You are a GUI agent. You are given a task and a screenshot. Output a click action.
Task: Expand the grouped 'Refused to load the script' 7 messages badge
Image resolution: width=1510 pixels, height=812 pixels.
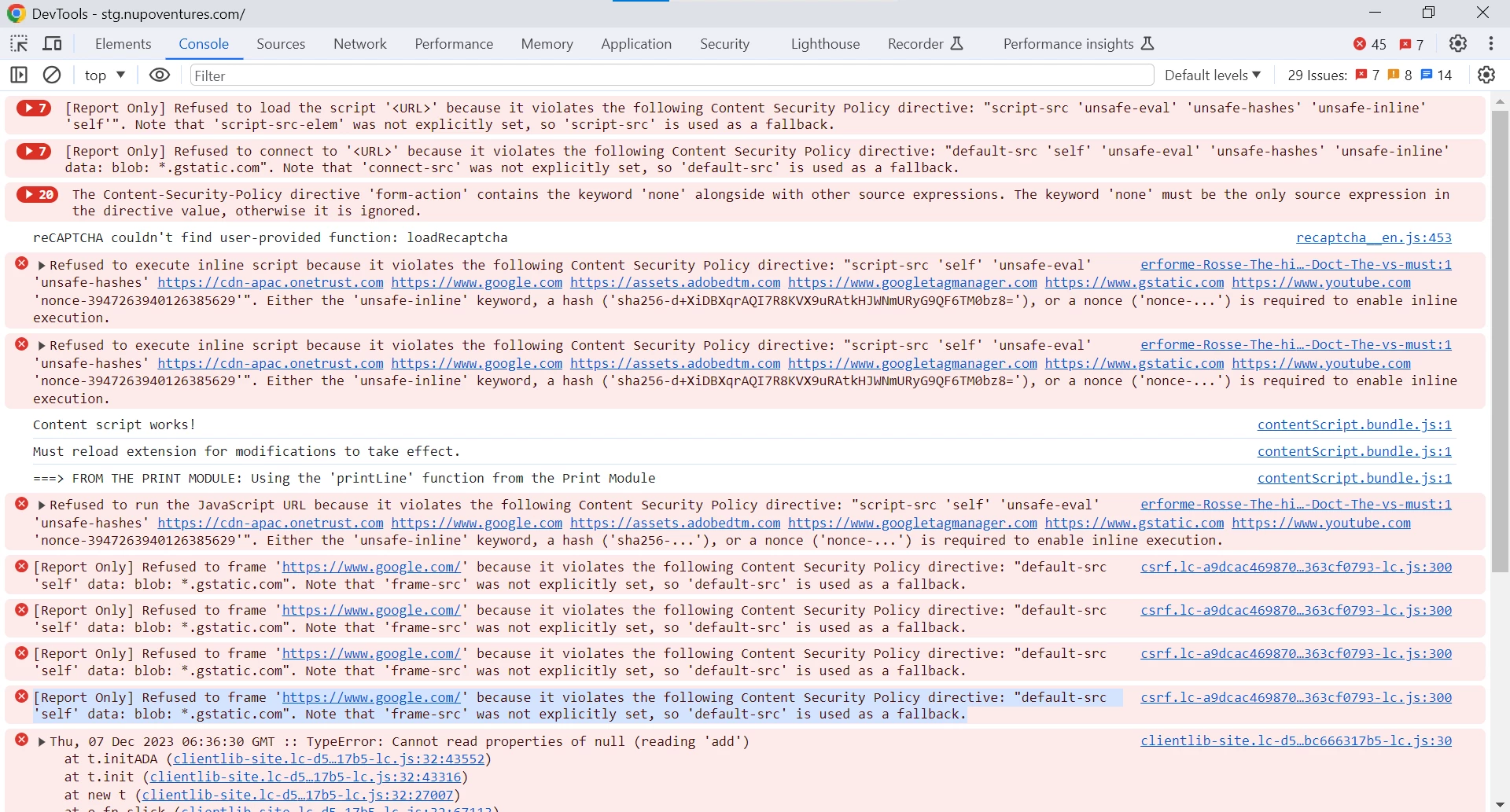[x=34, y=108]
